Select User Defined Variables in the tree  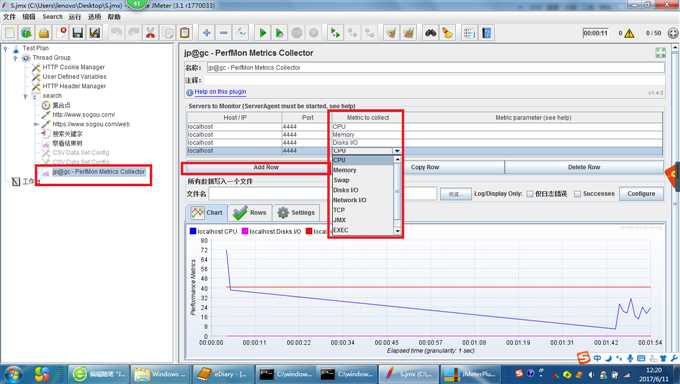(x=74, y=77)
